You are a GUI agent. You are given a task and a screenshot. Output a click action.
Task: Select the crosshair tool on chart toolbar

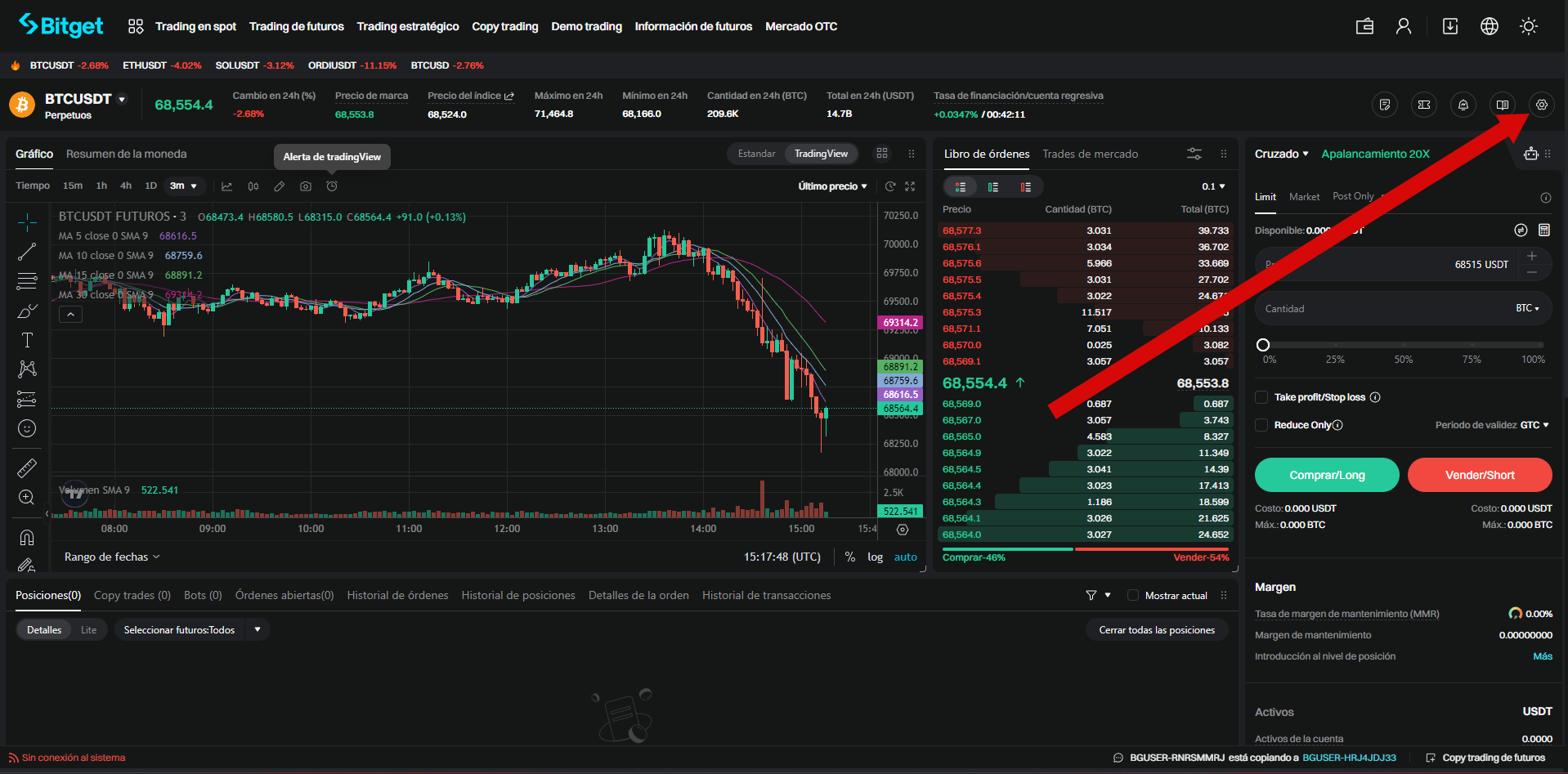pos(27,222)
